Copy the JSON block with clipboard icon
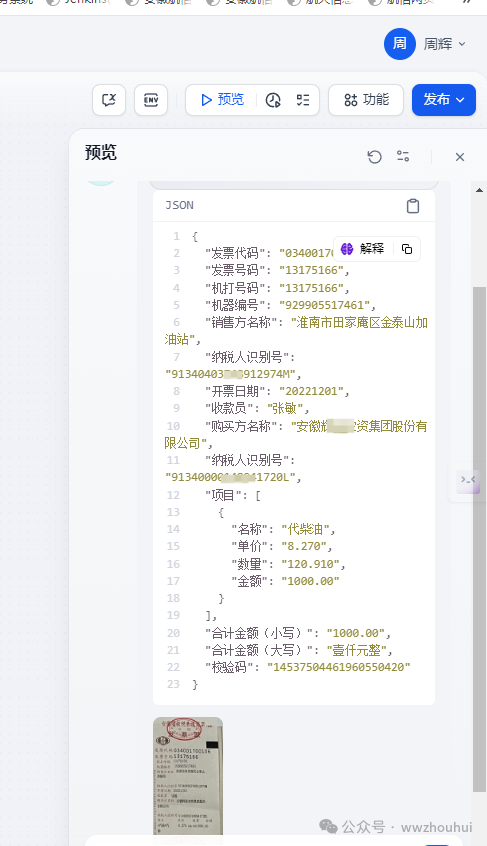 413,206
